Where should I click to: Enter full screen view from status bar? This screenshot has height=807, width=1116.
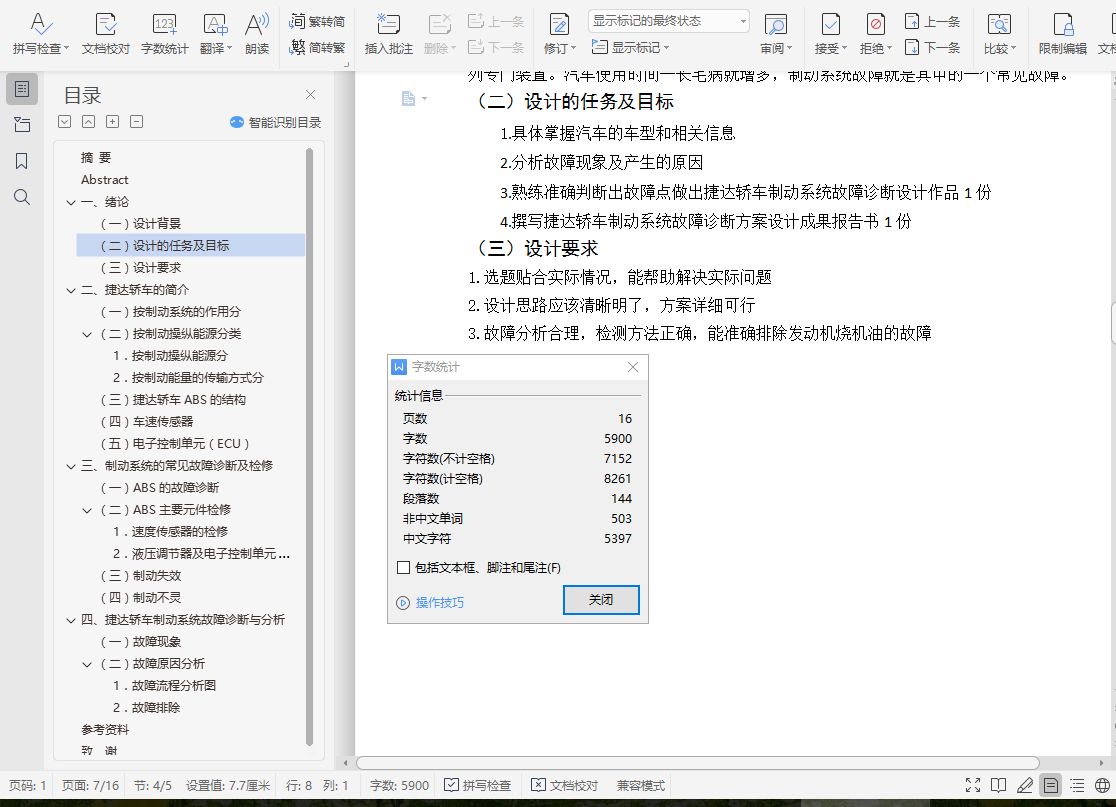coord(973,786)
